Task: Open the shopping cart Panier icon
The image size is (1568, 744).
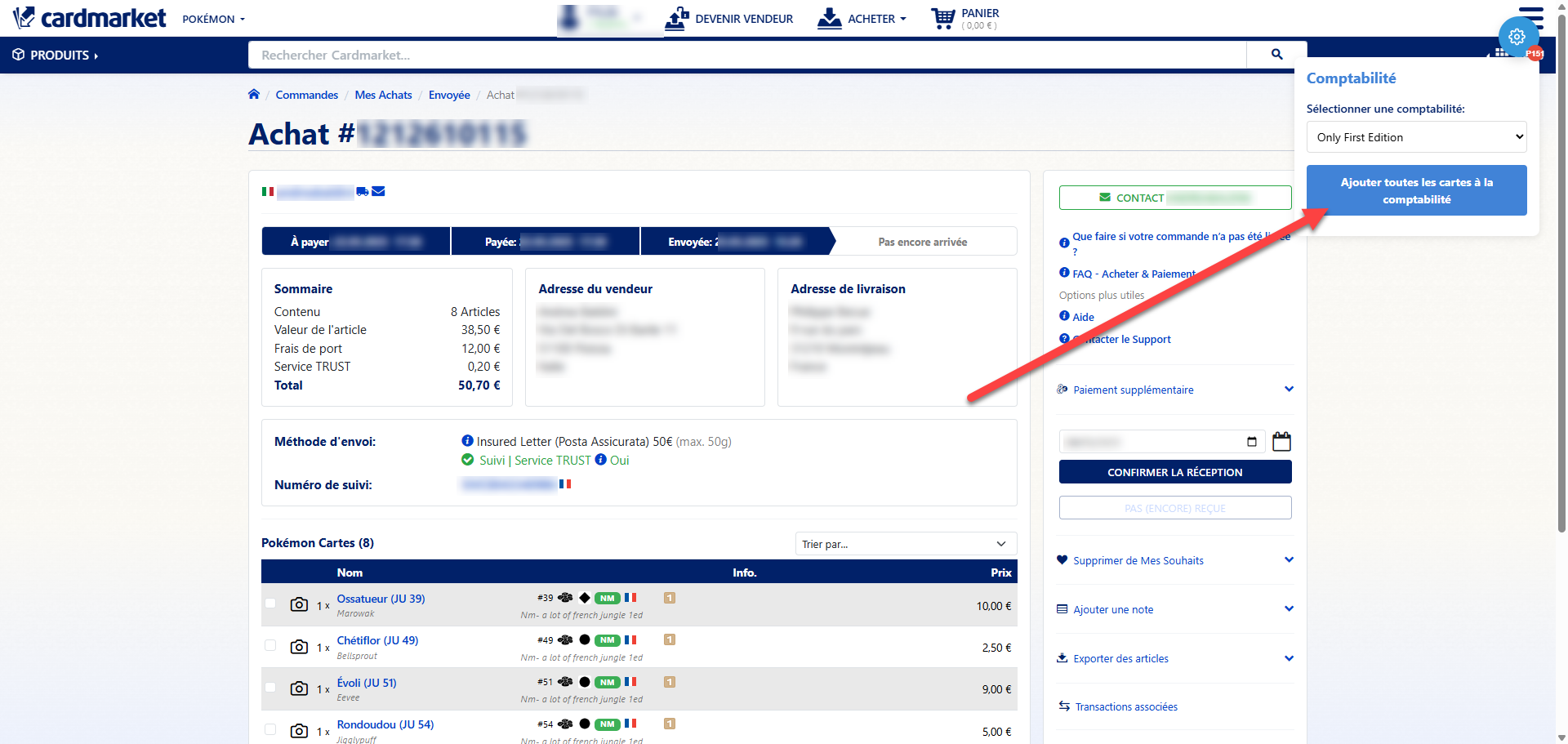Action: click(943, 19)
